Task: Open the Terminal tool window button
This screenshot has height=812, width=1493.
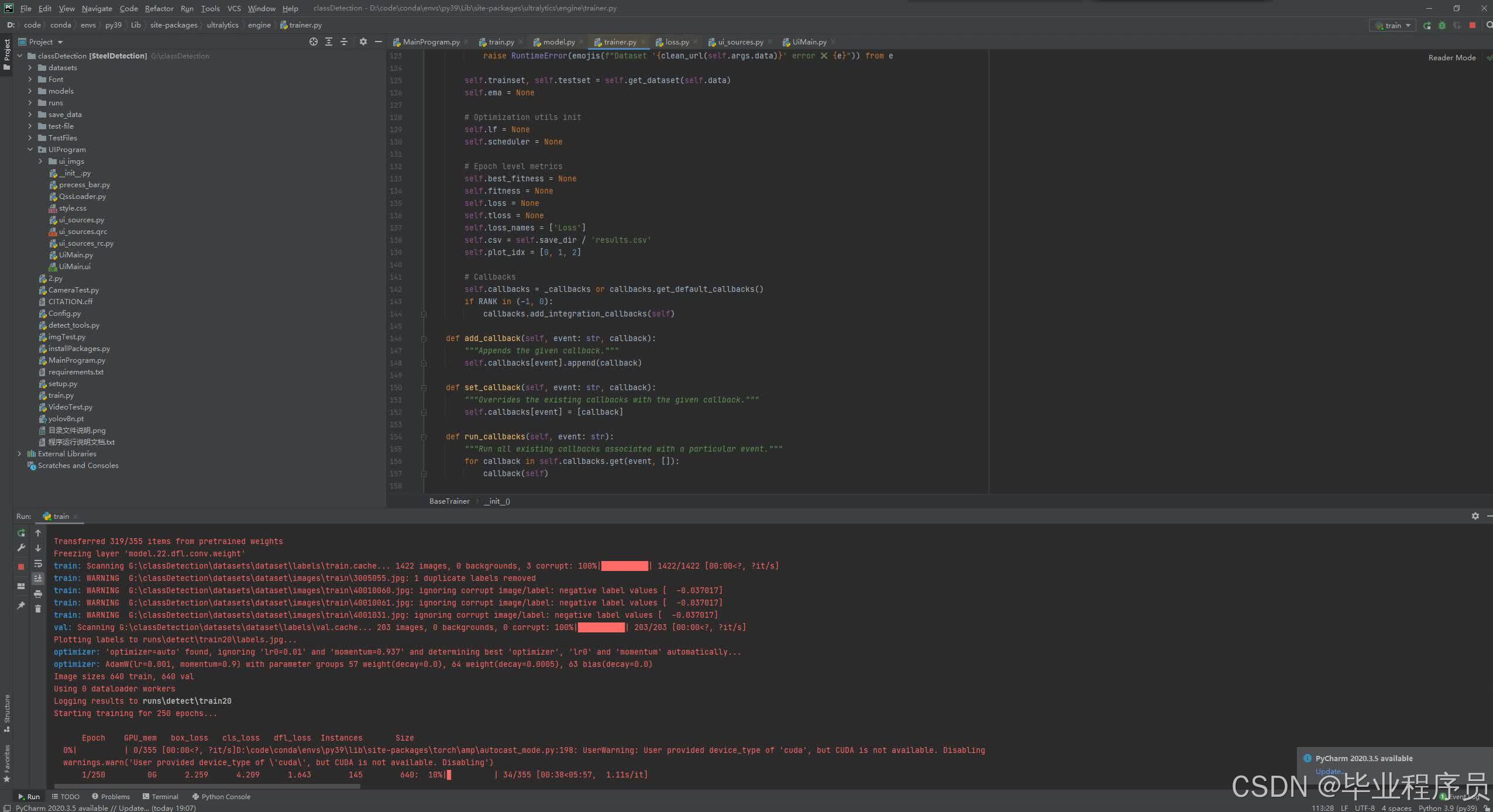Action: pyautogui.click(x=160, y=797)
